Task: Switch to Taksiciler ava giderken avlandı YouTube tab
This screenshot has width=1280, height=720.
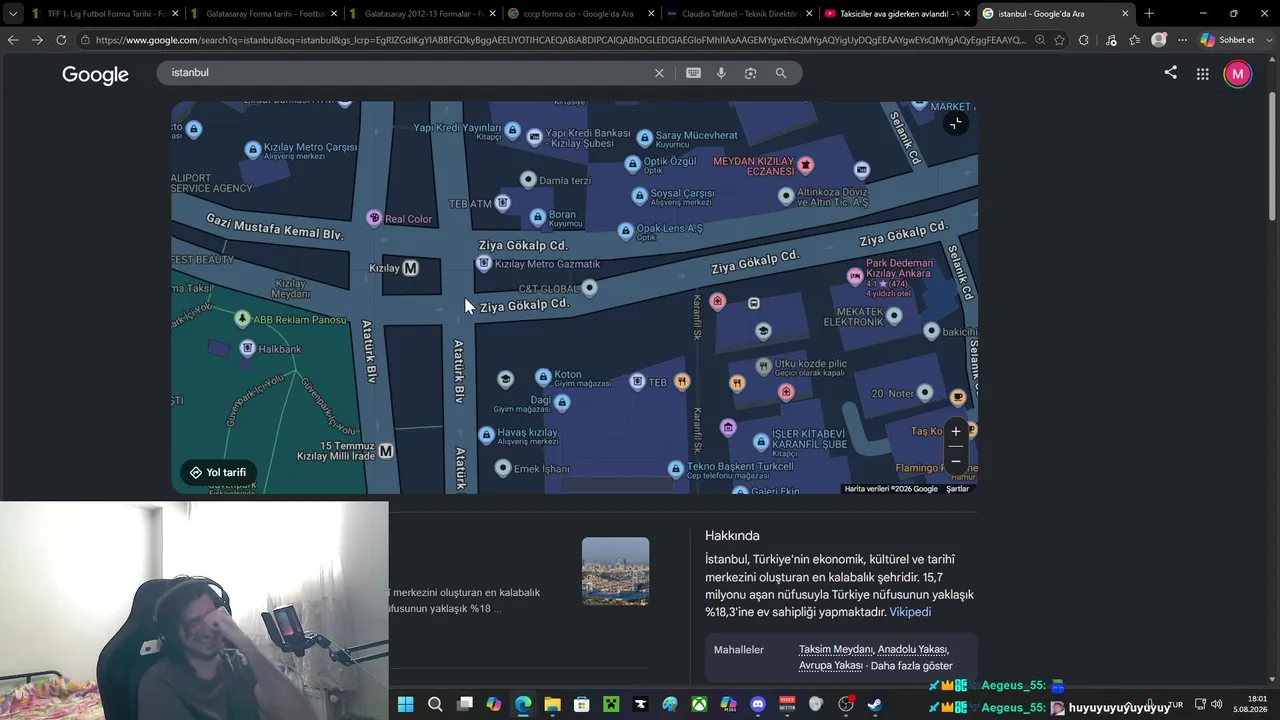Action: coord(897,14)
